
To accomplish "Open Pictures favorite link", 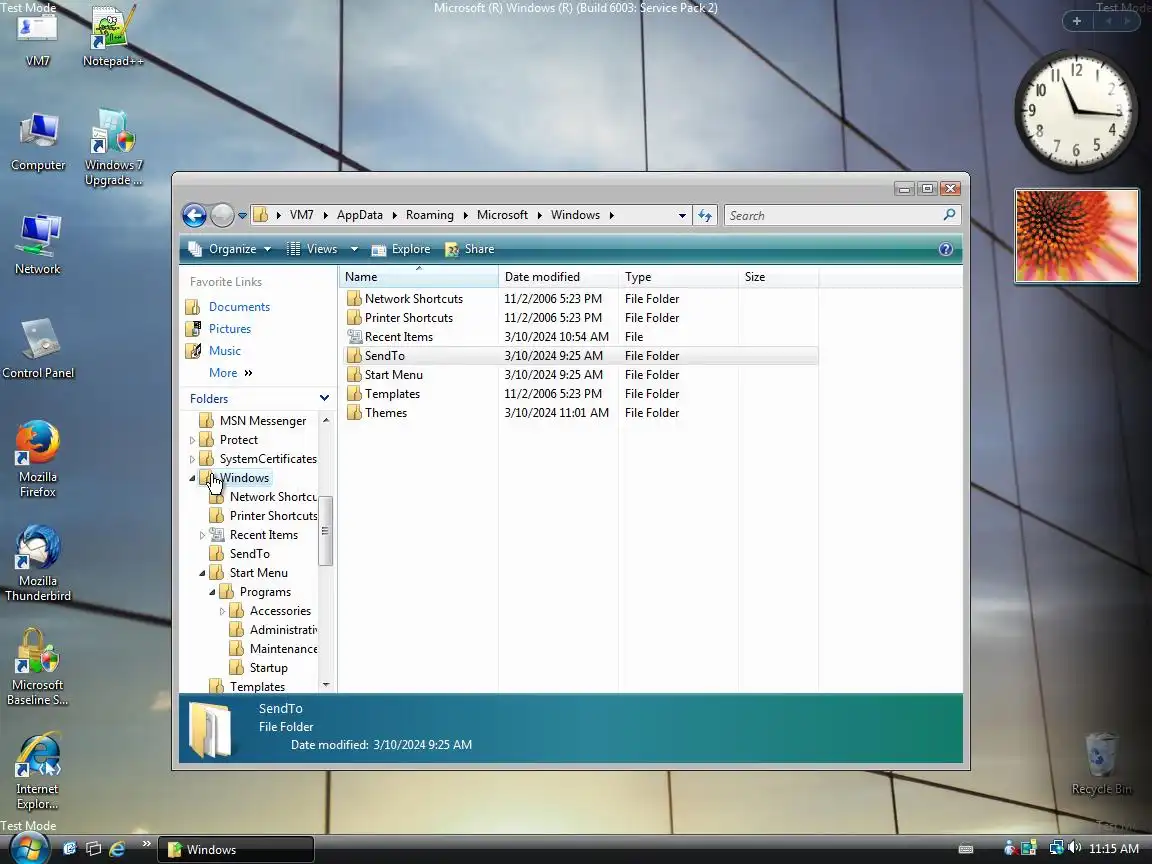I will tap(229, 328).
